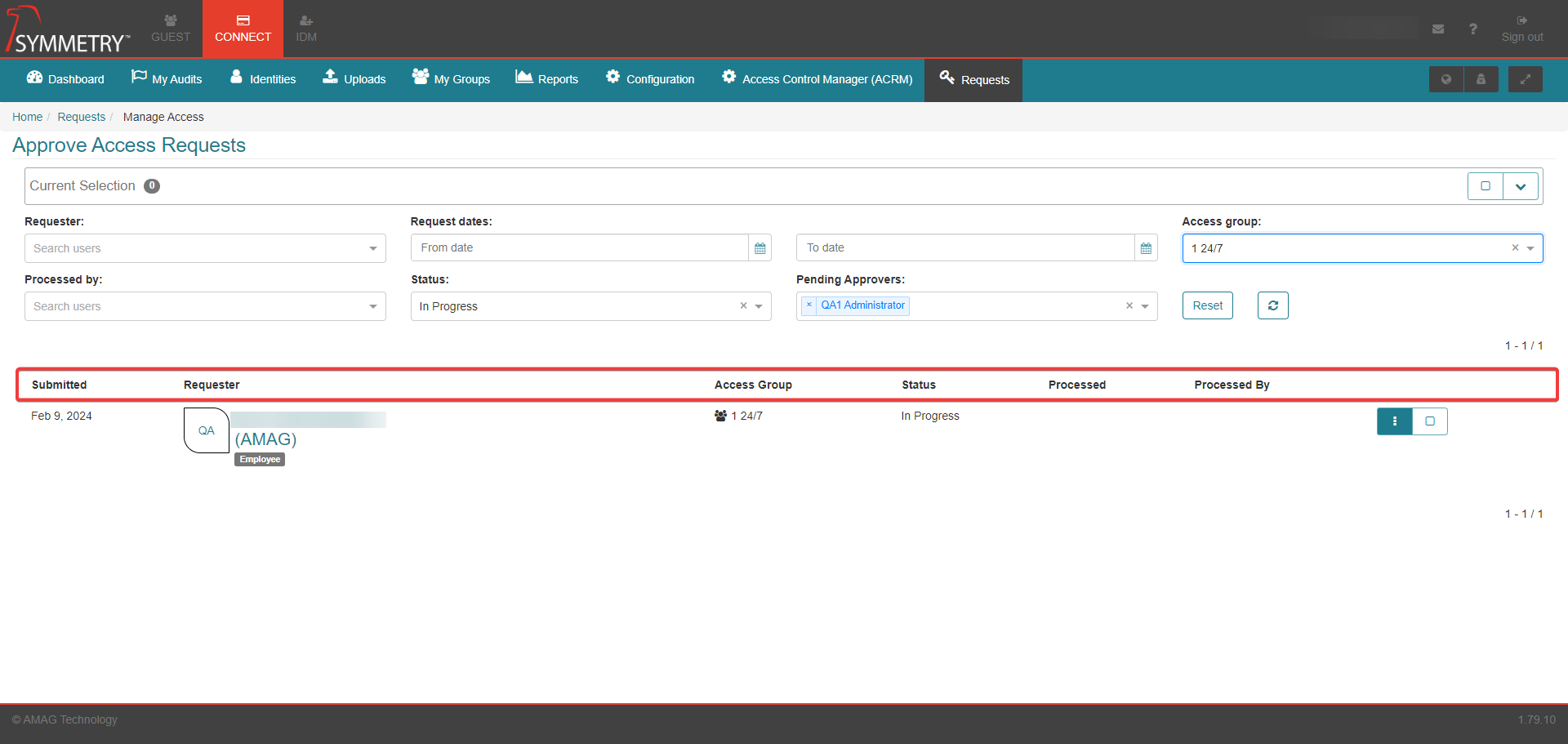Open To date calendar picker
This screenshot has width=1568, height=744.
click(1146, 248)
